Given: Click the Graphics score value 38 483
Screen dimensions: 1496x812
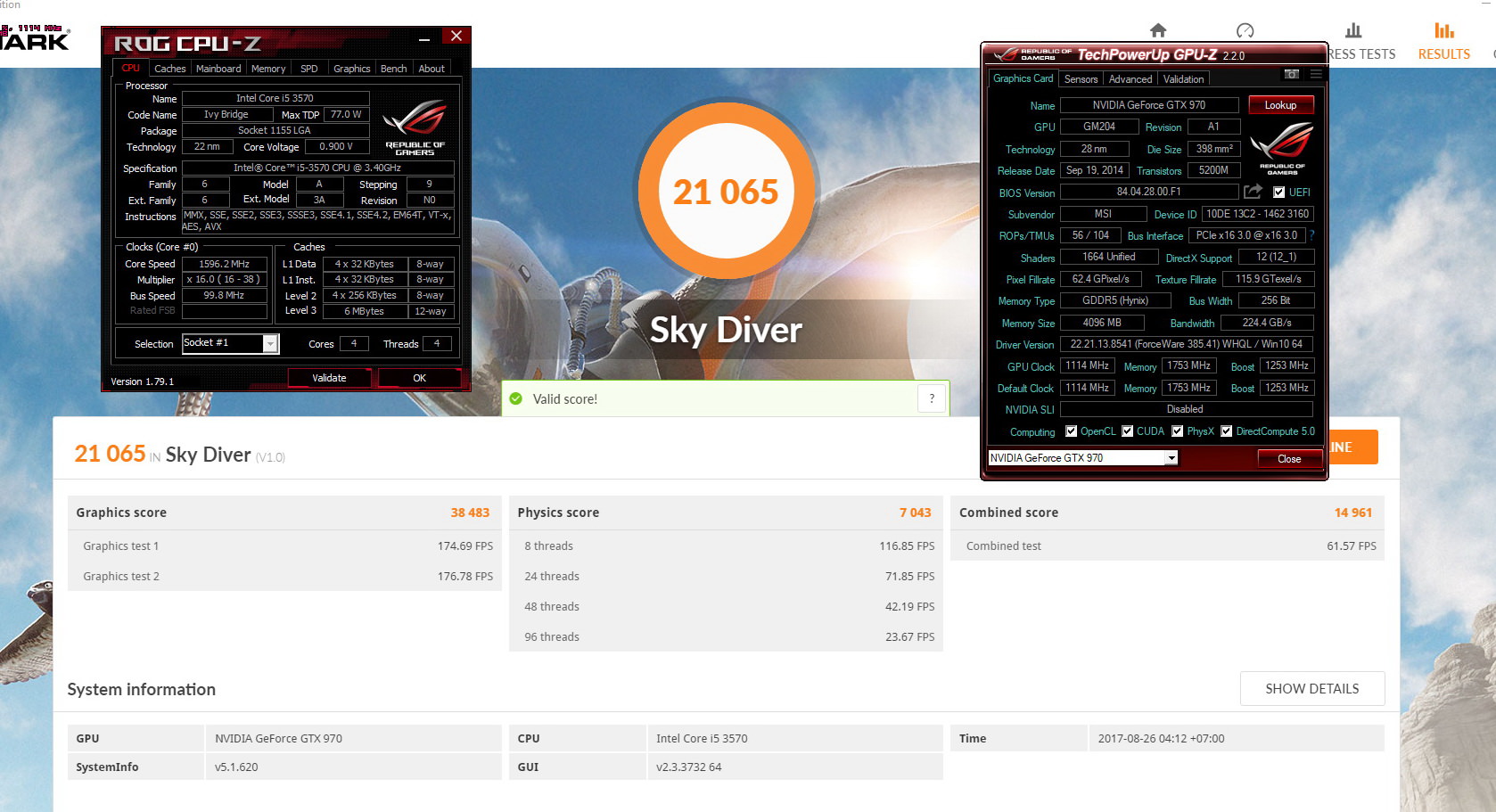Looking at the screenshot, I should [x=470, y=513].
